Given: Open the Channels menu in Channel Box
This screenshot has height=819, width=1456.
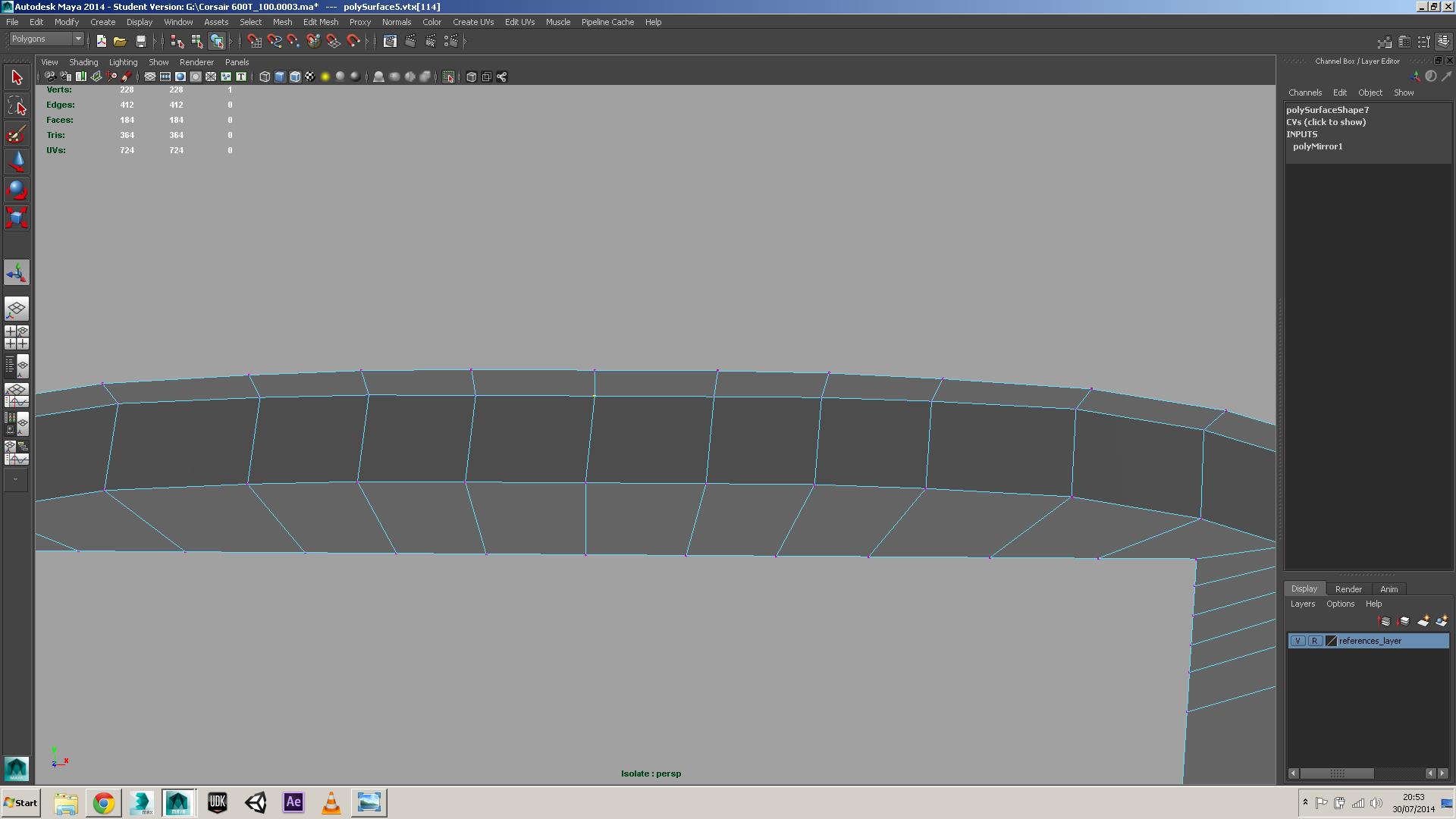Looking at the screenshot, I should coord(1304,93).
